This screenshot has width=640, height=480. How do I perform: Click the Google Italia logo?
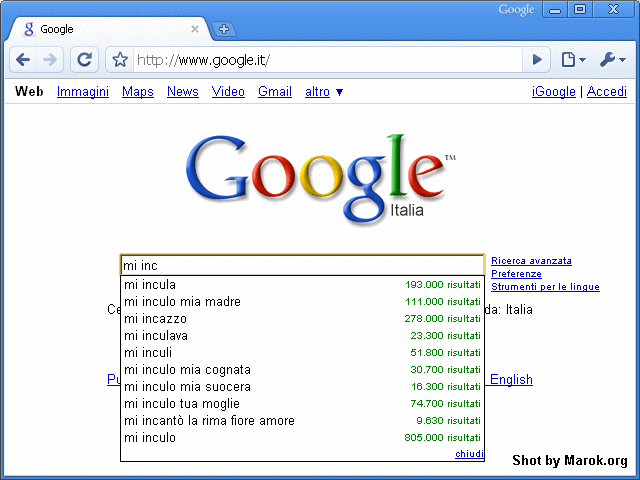320,180
